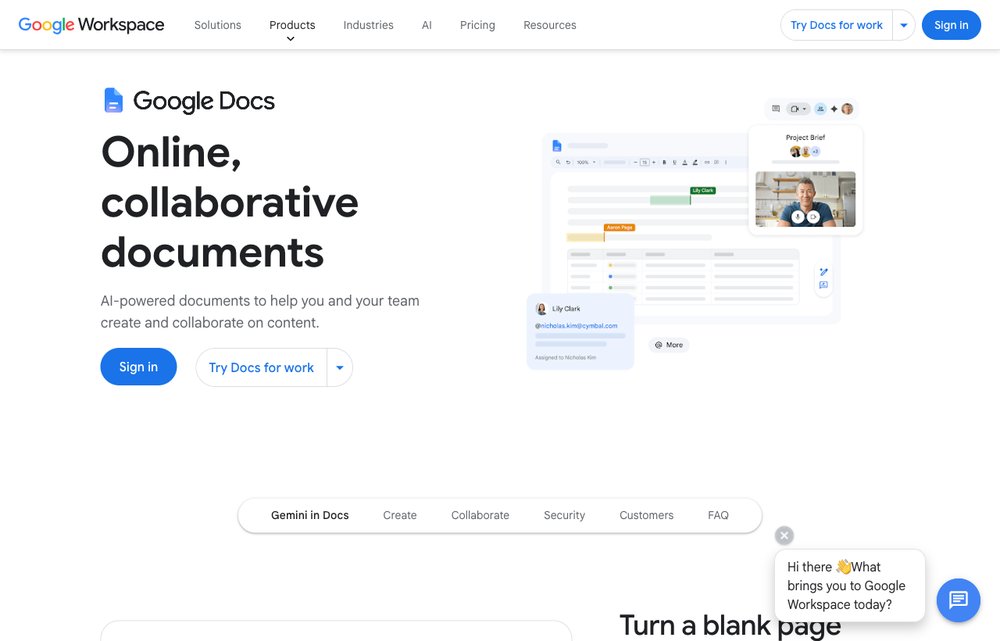Click the hero Sign in button
1000x641 pixels.
(x=138, y=367)
